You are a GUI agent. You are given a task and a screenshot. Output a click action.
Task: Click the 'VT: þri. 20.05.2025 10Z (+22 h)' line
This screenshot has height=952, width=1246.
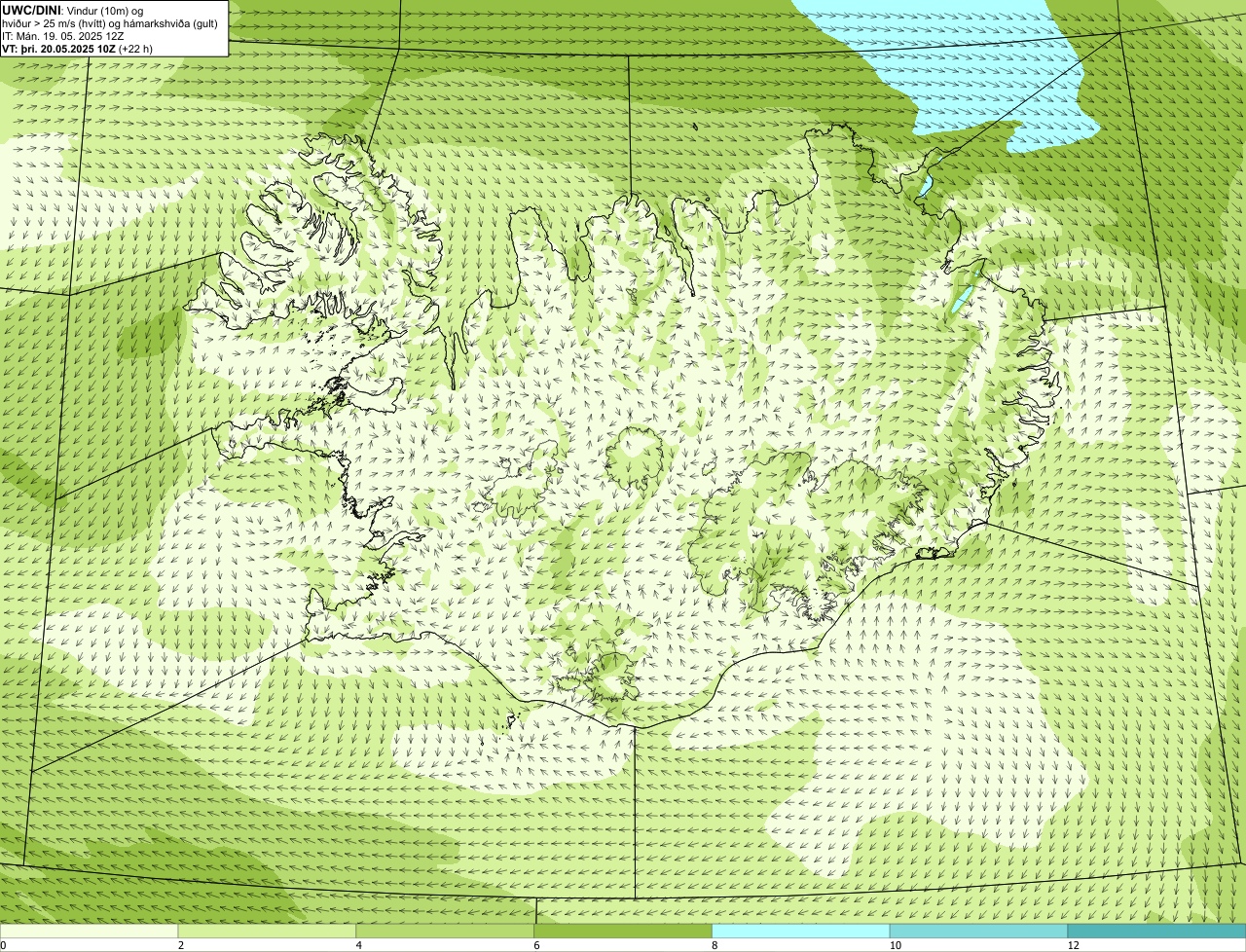(77, 49)
